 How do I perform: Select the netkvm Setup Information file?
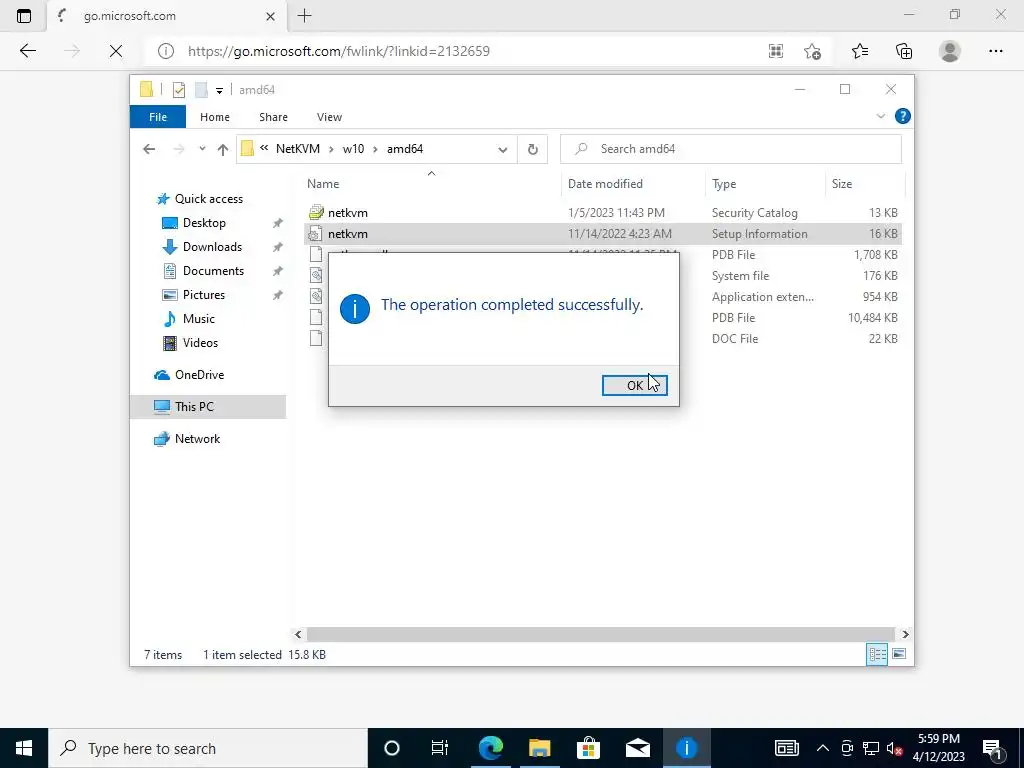tap(602, 234)
